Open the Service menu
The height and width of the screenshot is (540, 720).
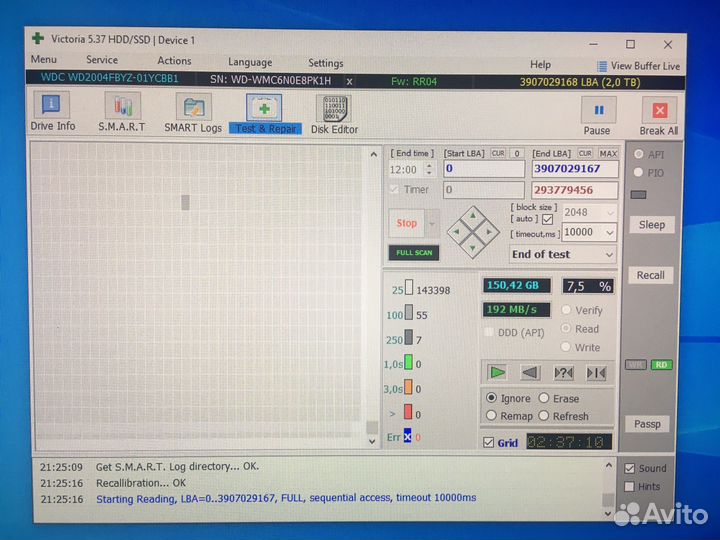(x=101, y=61)
